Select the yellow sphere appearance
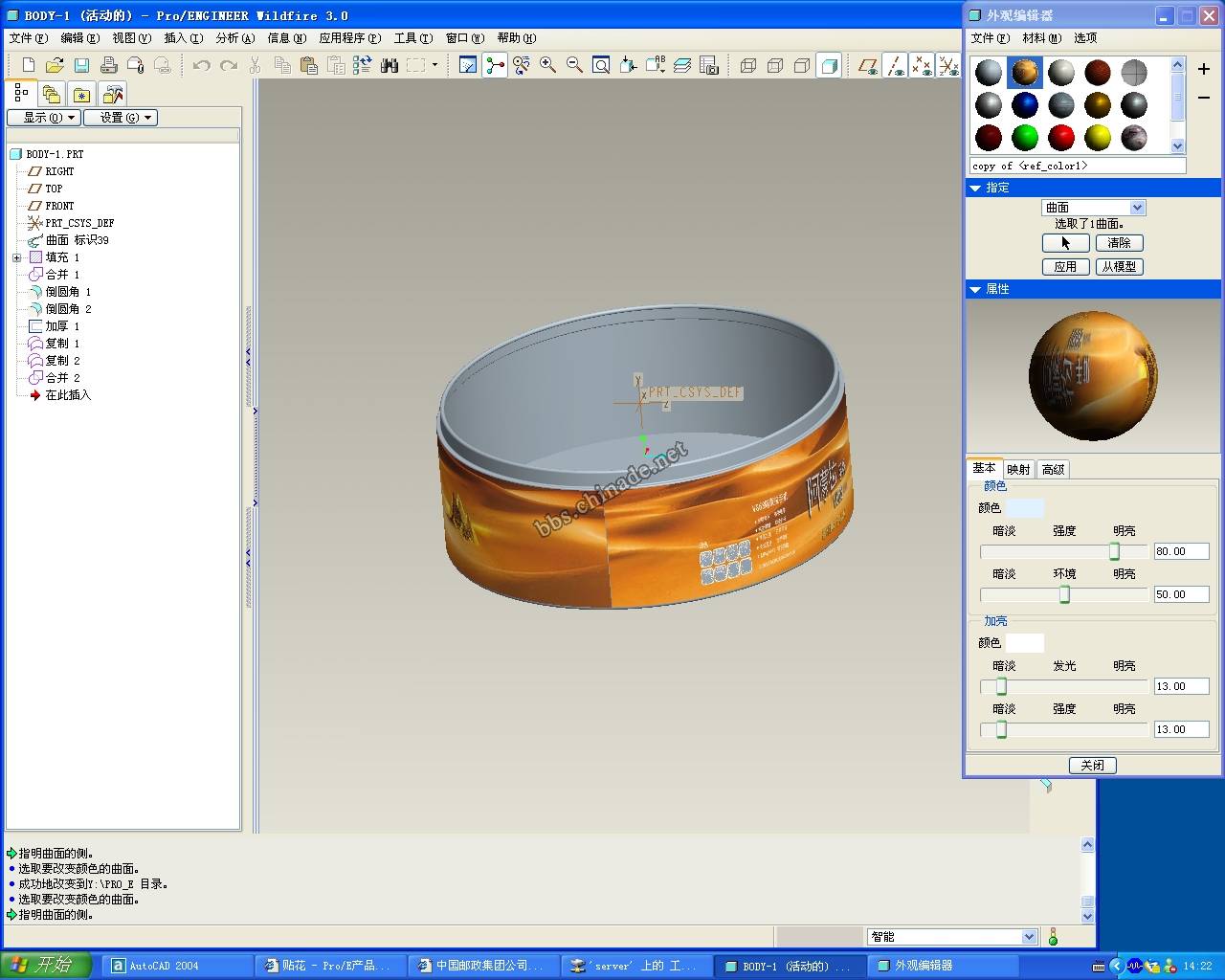Image resolution: width=1225 pixels, height=980 pixels. [1098, 137]
